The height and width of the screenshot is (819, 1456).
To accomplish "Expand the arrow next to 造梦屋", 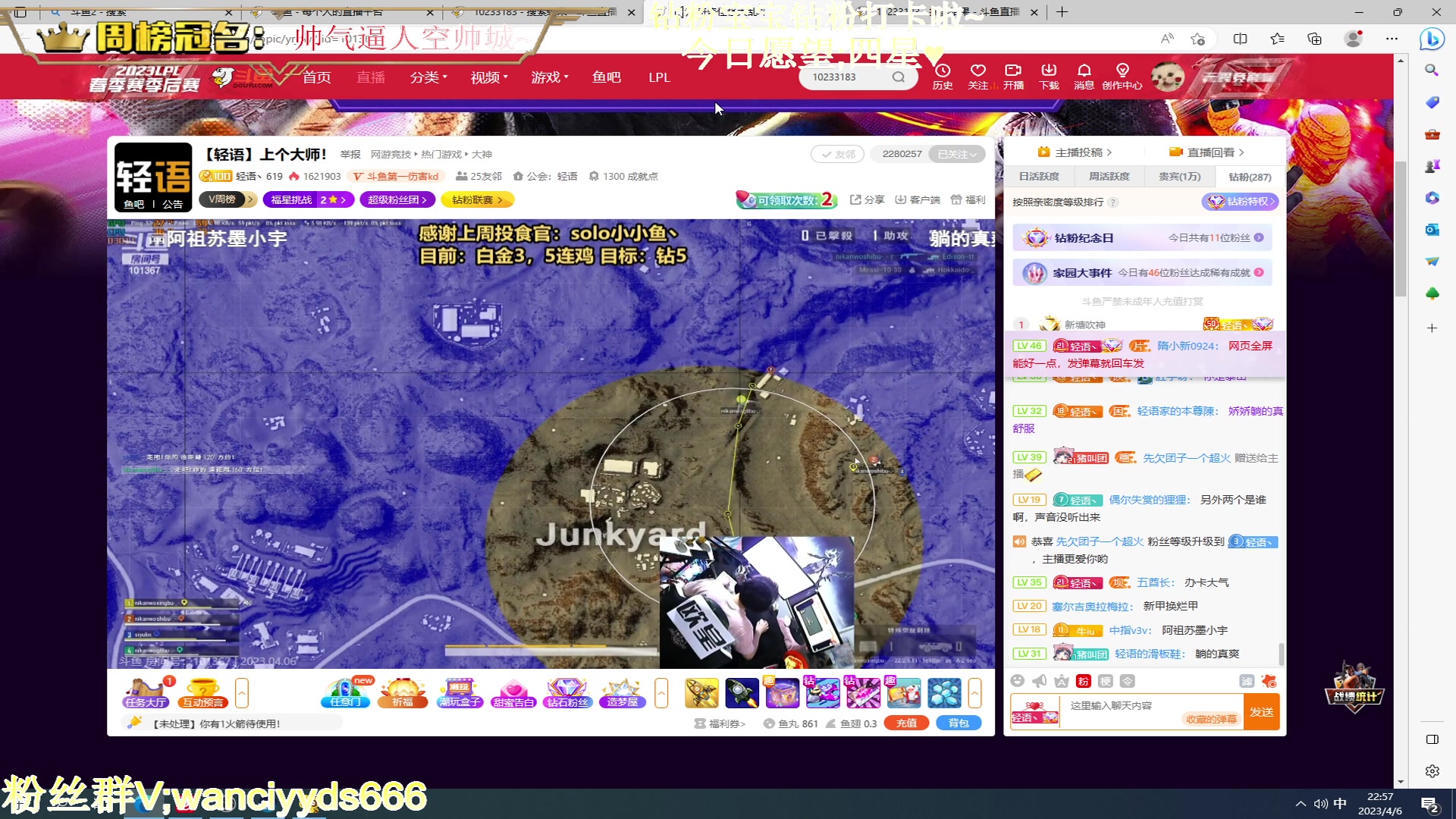I will click(661, 693).
